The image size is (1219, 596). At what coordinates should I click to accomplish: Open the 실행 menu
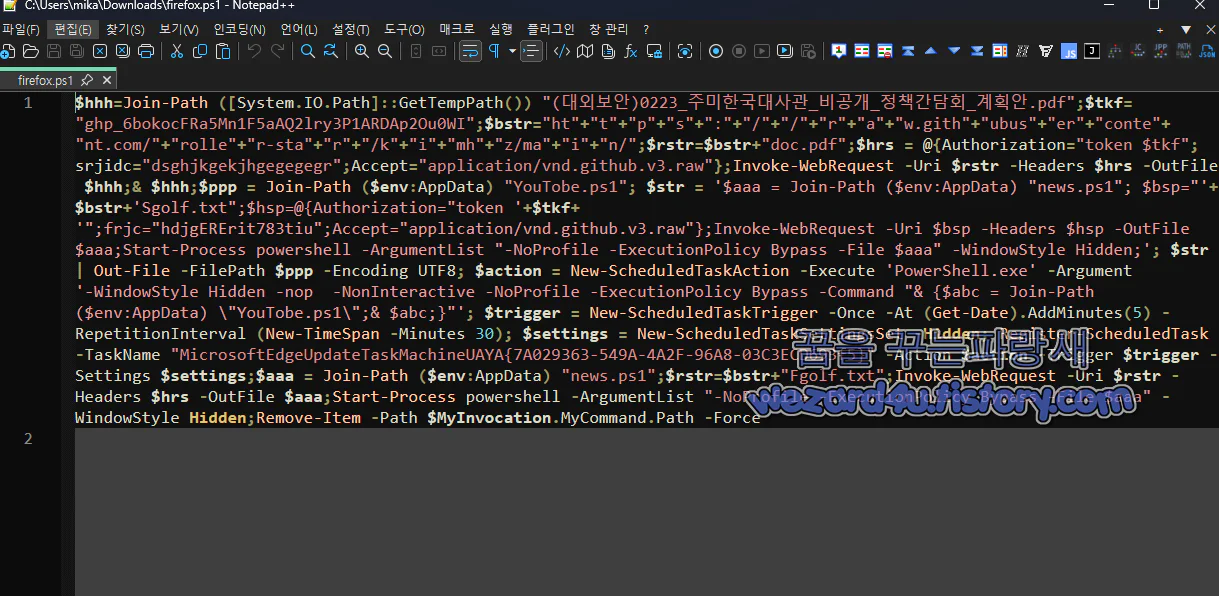click(x=502, y=29)
